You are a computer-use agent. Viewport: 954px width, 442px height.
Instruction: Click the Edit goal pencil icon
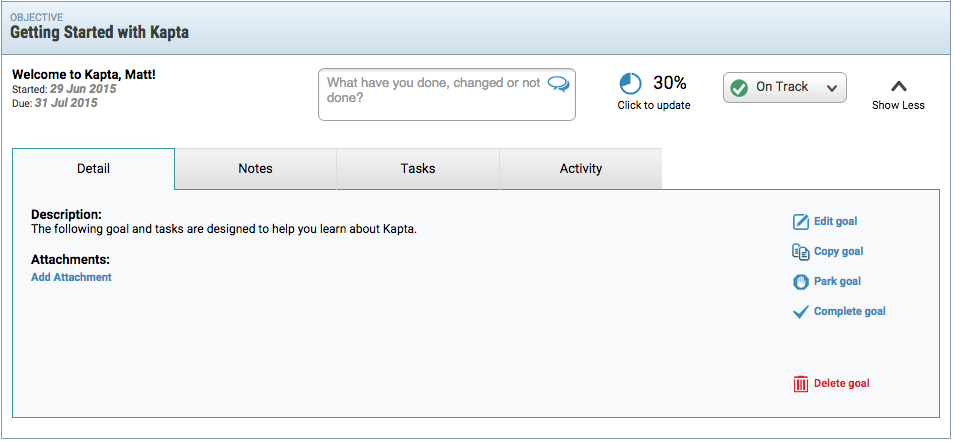coord(801,222)
